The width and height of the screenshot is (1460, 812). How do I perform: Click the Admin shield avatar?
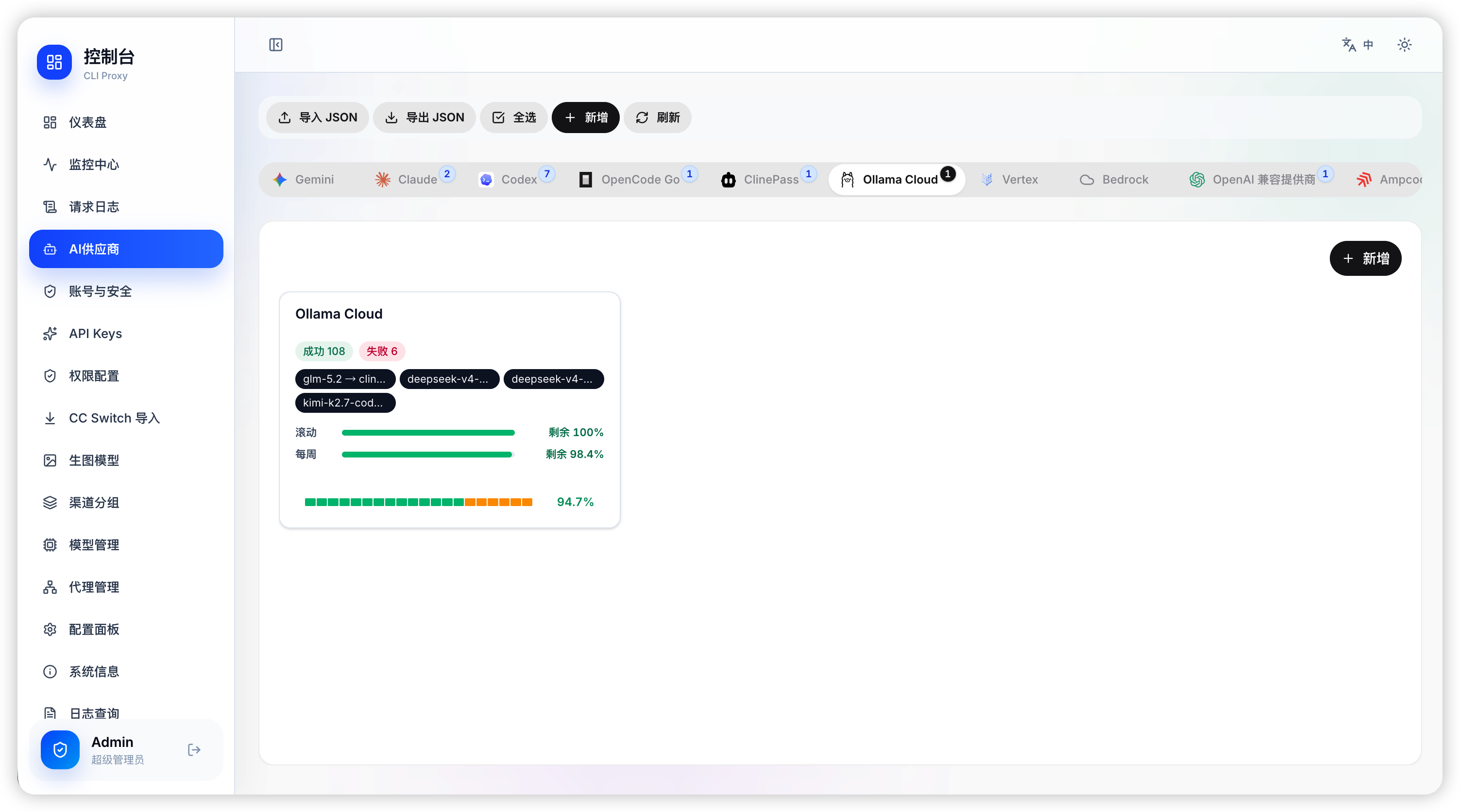(60, 750)
